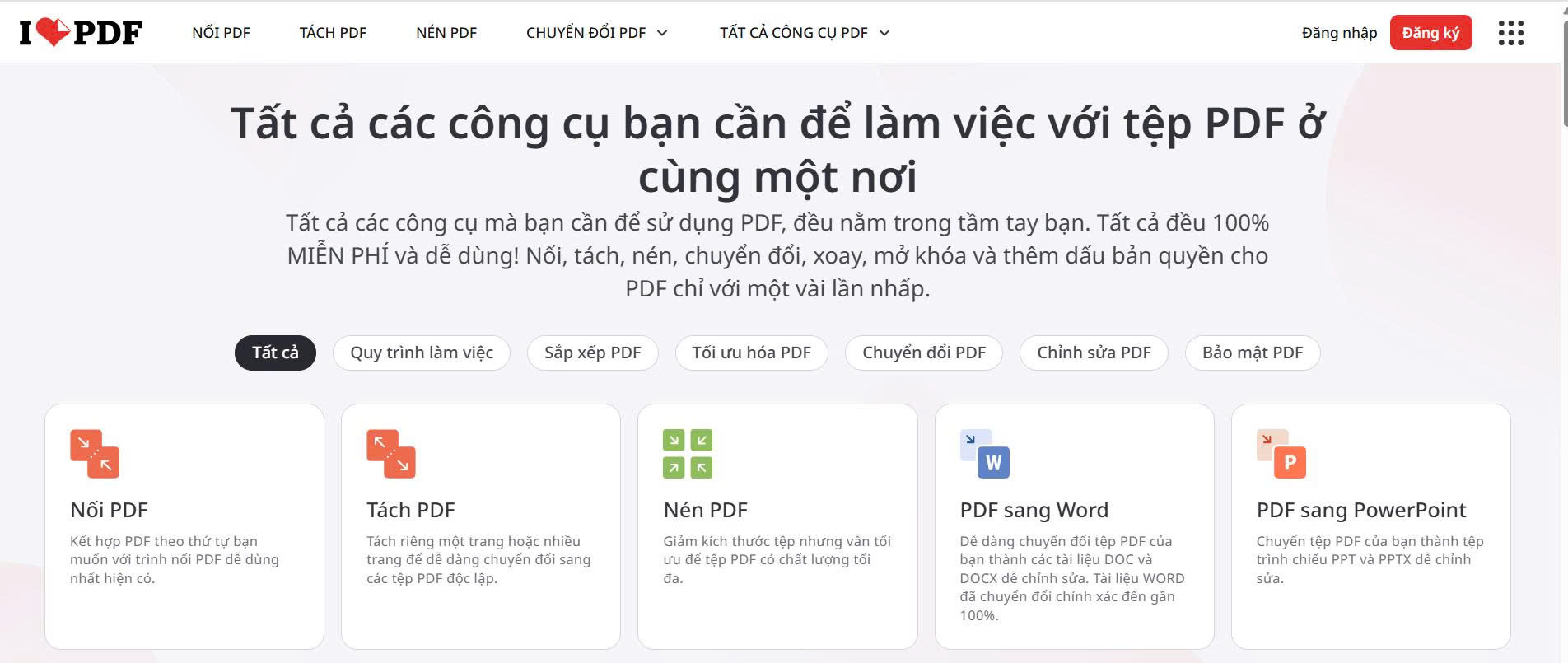Select the Quy trình làm việc filter
Viewport: 1568px width, 663px height.
point(422,353)
